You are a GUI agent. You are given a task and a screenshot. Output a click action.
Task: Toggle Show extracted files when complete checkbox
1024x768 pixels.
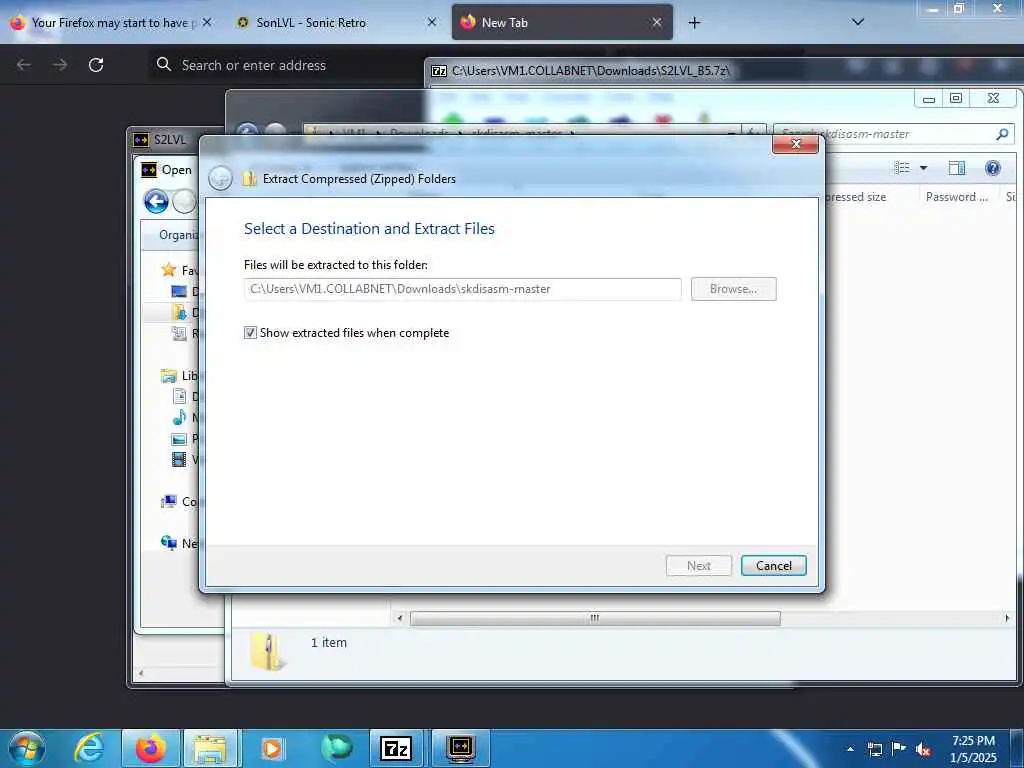point(250,332)
